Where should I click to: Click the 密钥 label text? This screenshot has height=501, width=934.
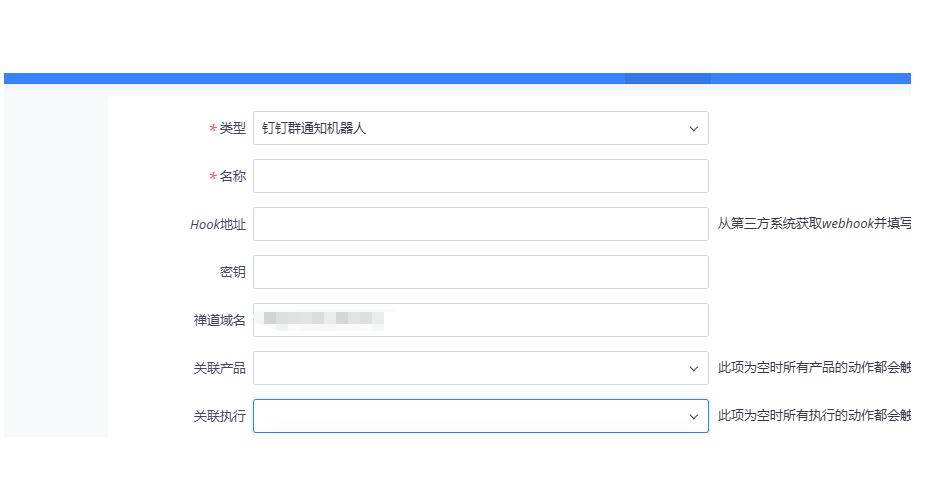click(x=232, y=272)
